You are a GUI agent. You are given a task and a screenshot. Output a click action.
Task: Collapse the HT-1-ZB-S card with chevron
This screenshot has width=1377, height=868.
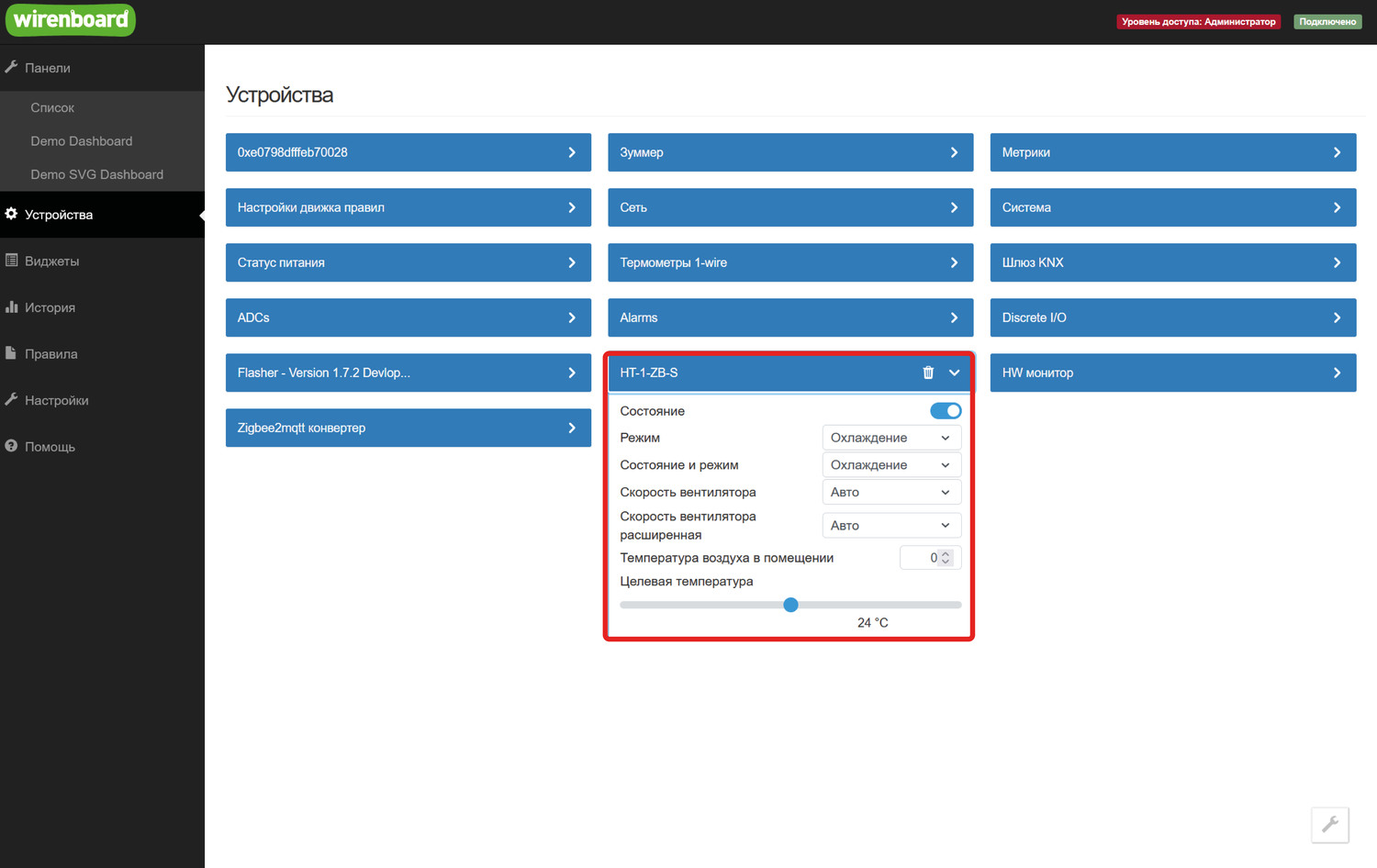tap(954, 373)
